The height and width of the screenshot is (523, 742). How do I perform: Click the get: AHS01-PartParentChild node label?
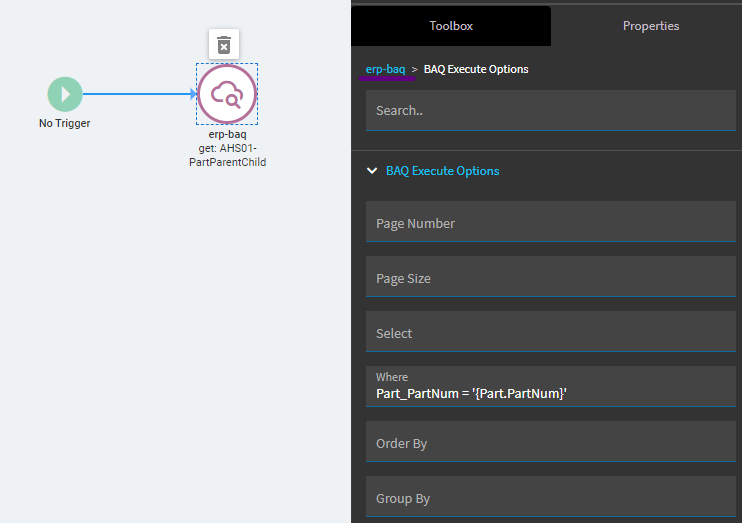coord(227,155)
